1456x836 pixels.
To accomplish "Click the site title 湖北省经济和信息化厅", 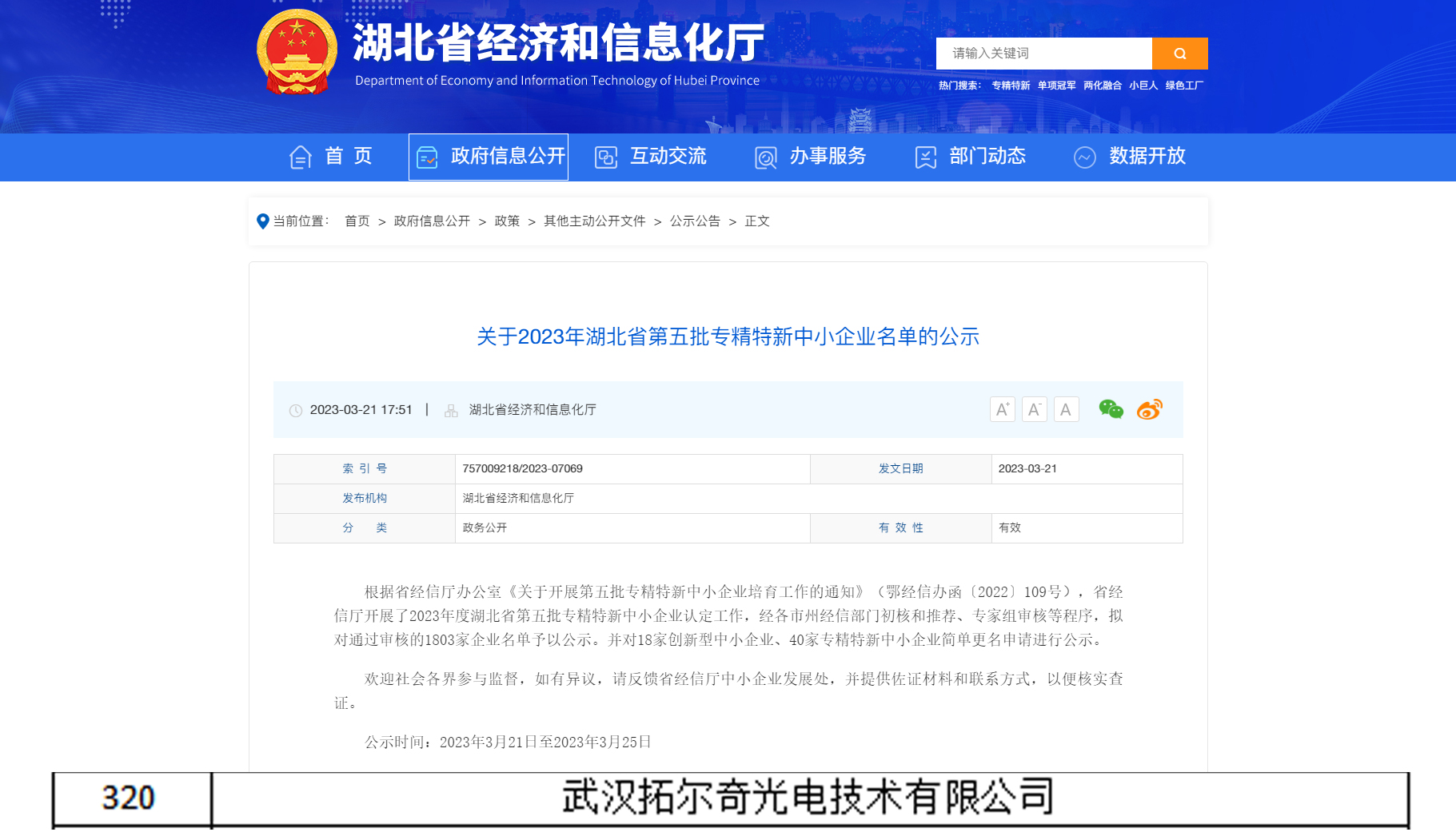I will pos(558,42).
